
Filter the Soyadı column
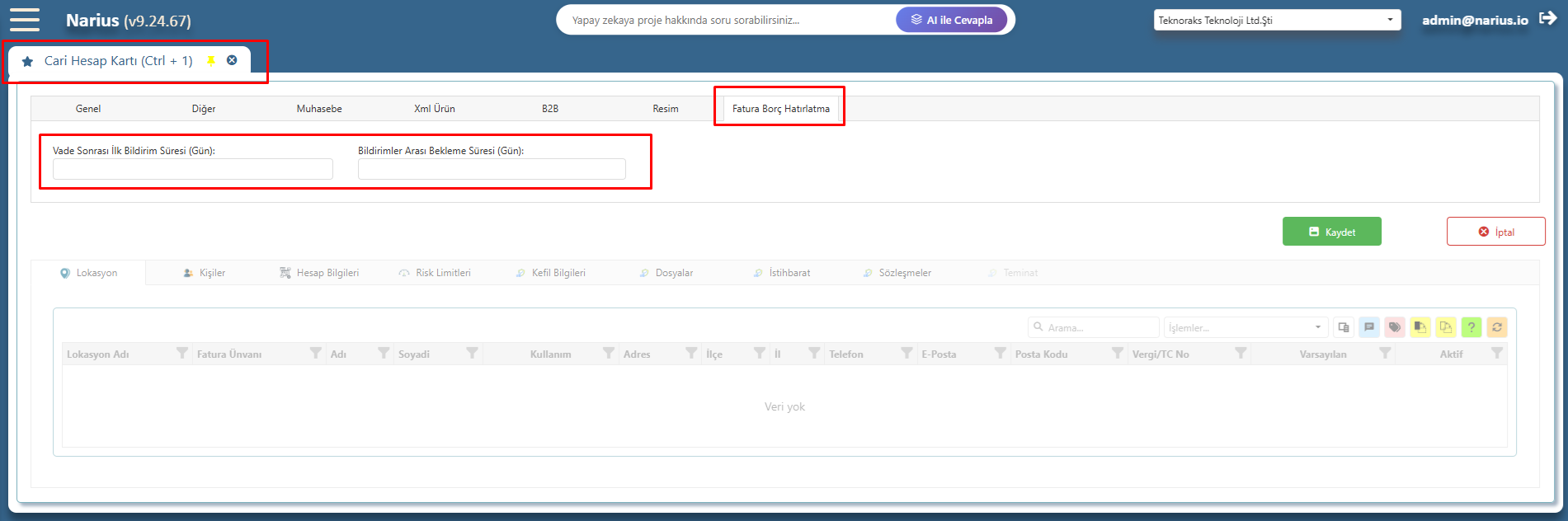pyautogui.click(x=472, y=354)
